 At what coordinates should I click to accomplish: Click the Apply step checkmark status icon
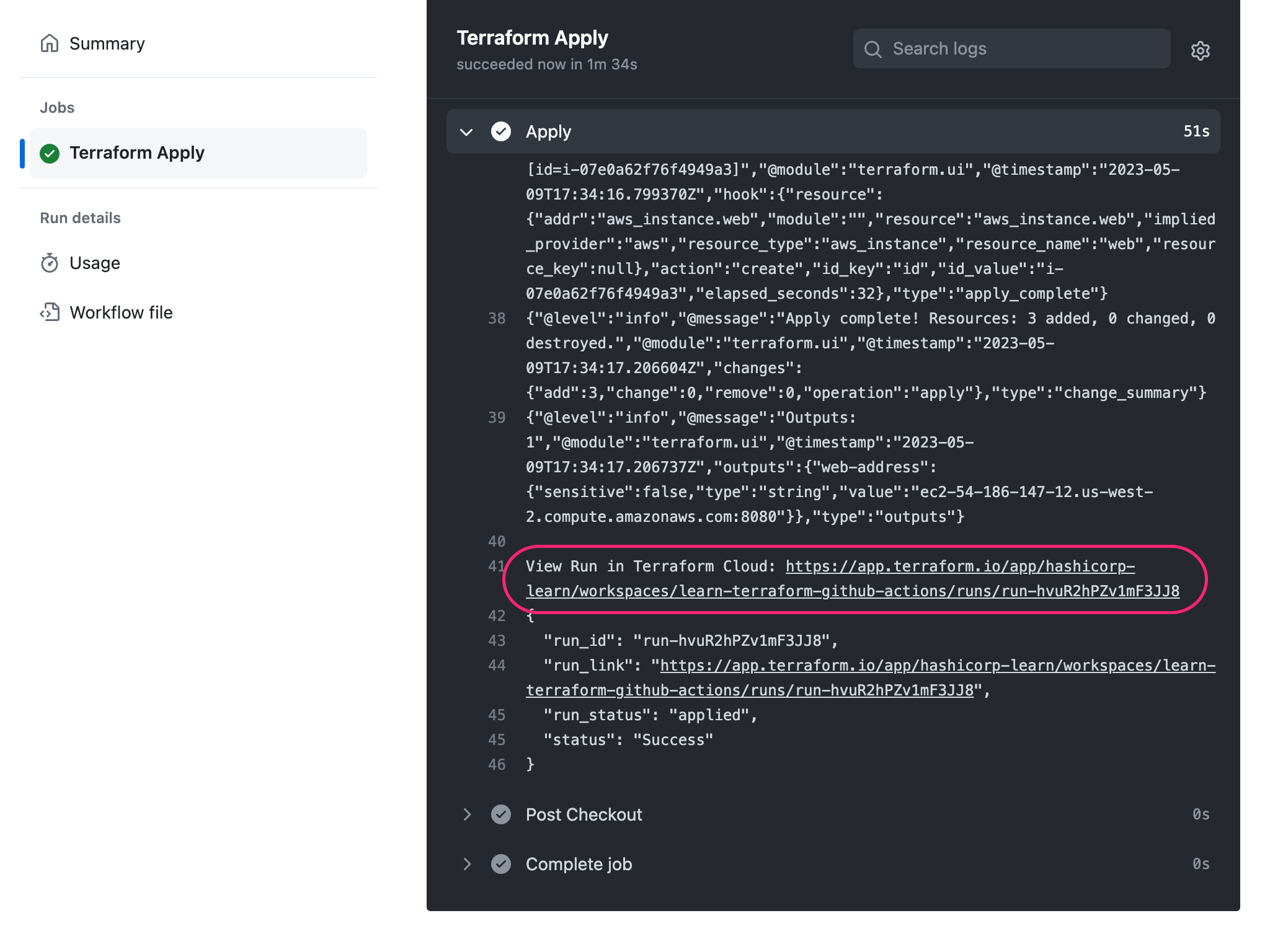tap(501, 131)
